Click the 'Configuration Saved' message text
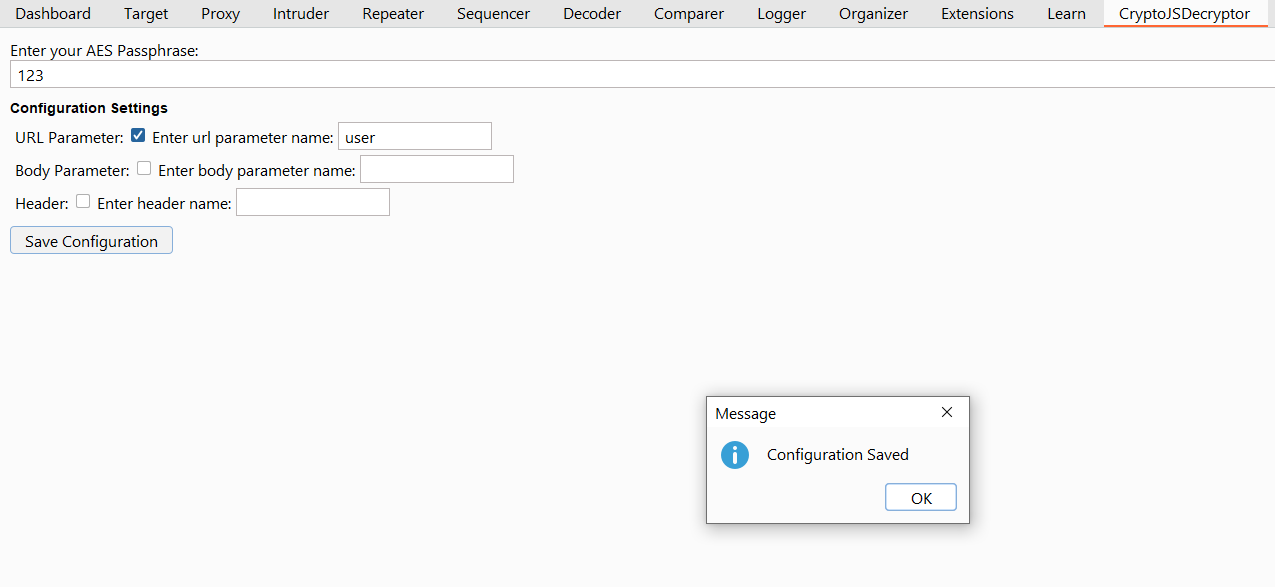Screen dimensions: 1275x587 tap(838, 455)
